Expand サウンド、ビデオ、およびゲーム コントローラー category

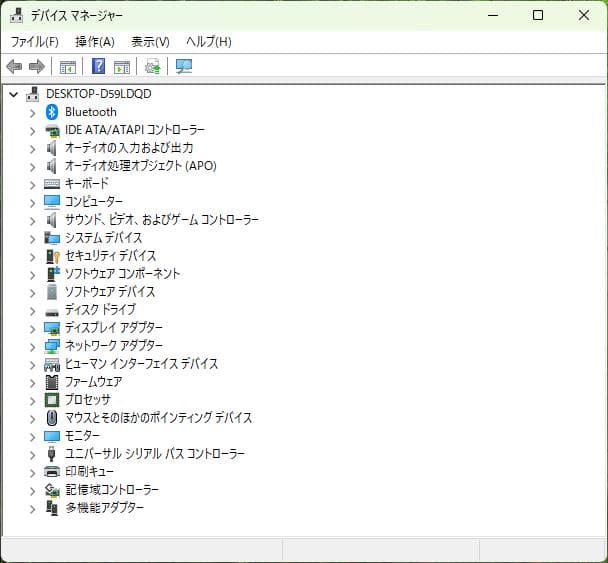click(33, 221)
